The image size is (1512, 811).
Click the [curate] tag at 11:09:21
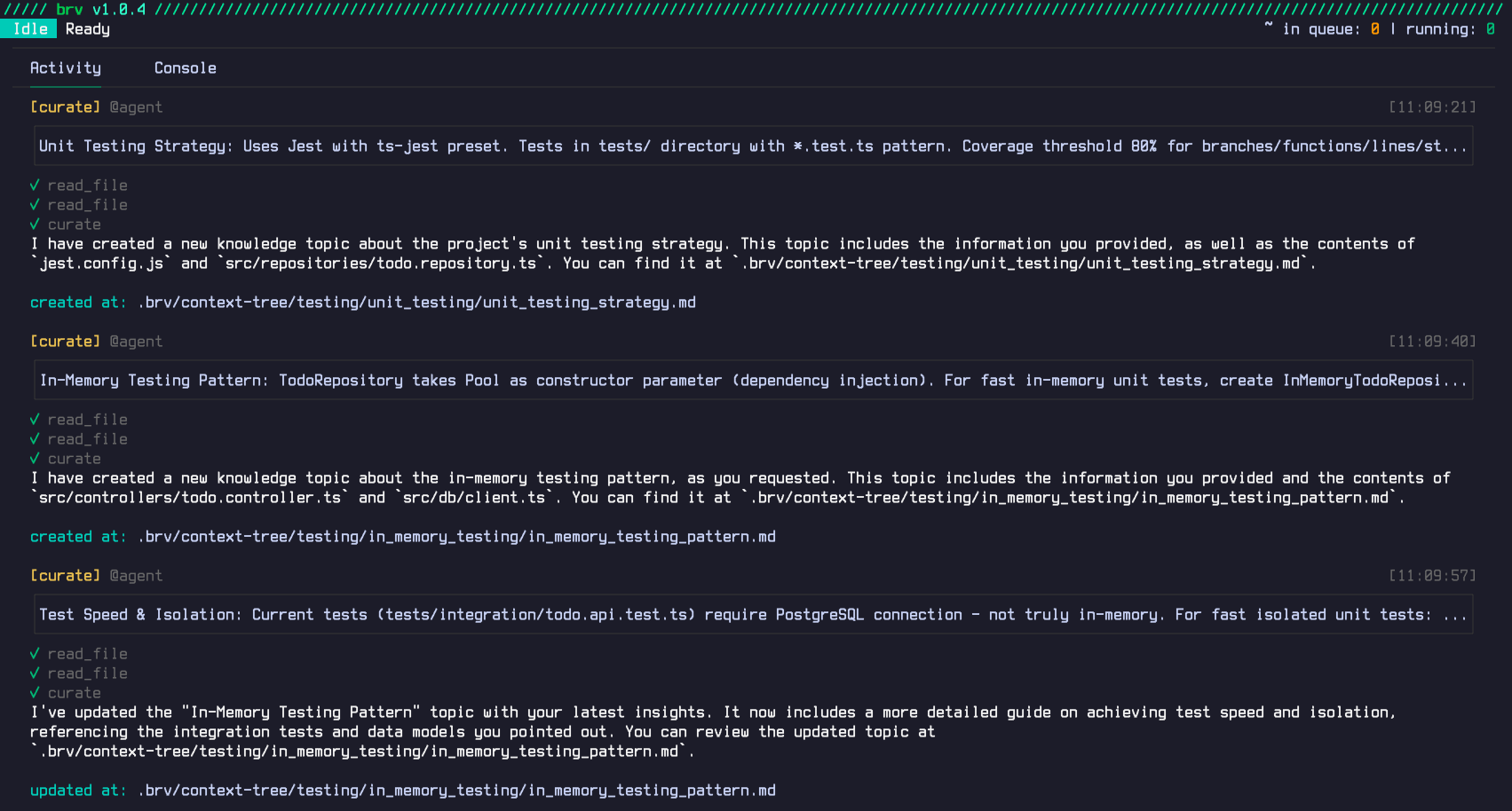pos(65,107)
